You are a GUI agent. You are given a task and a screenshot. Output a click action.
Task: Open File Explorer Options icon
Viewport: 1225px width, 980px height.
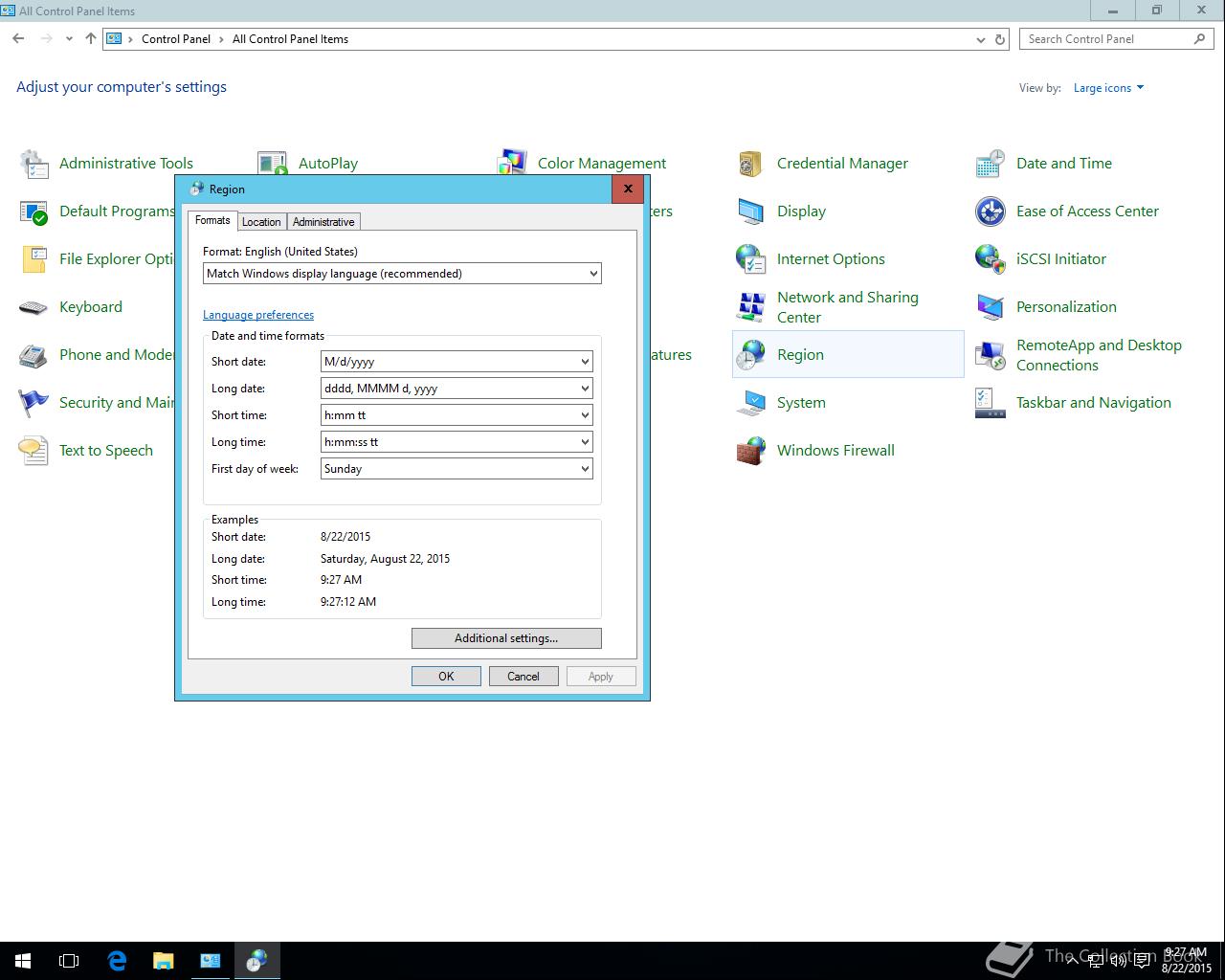(34, 259)
